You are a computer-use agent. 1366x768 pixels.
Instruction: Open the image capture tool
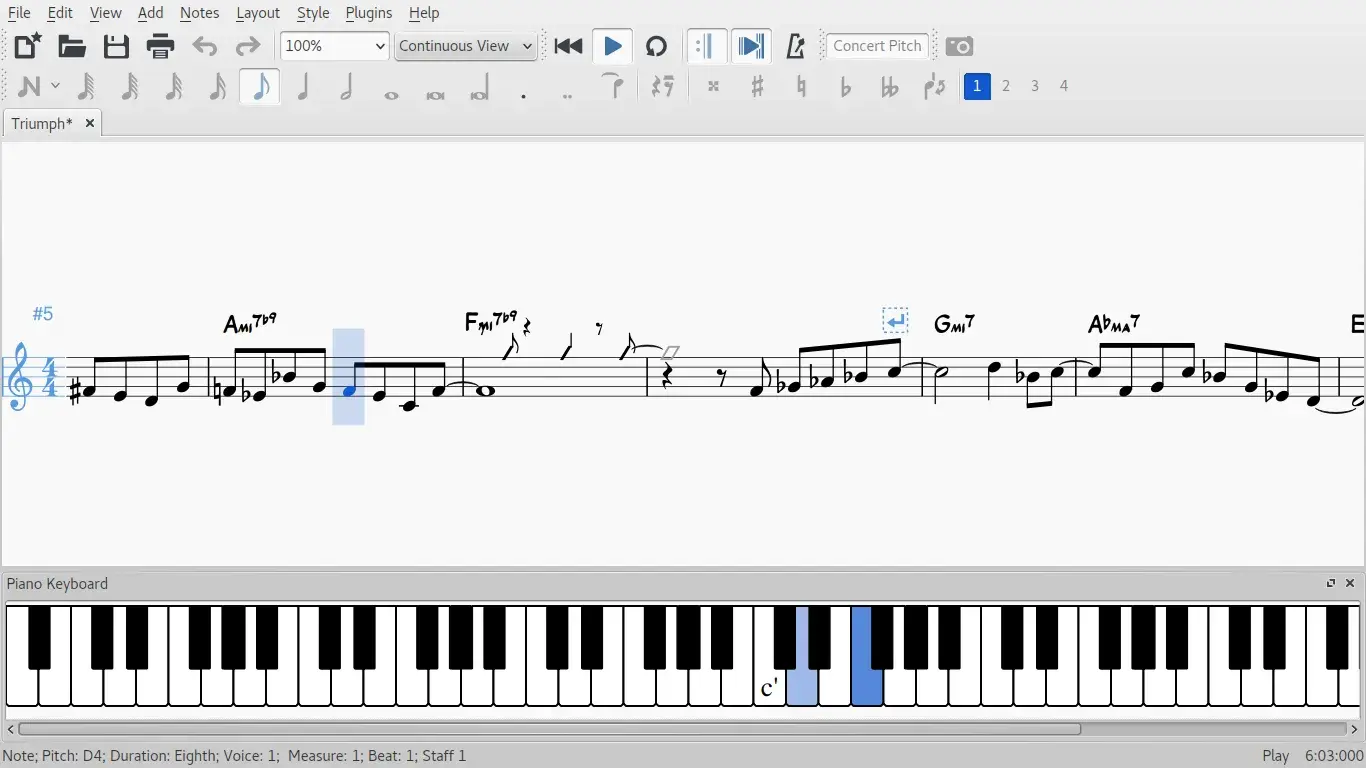(959, 46)
